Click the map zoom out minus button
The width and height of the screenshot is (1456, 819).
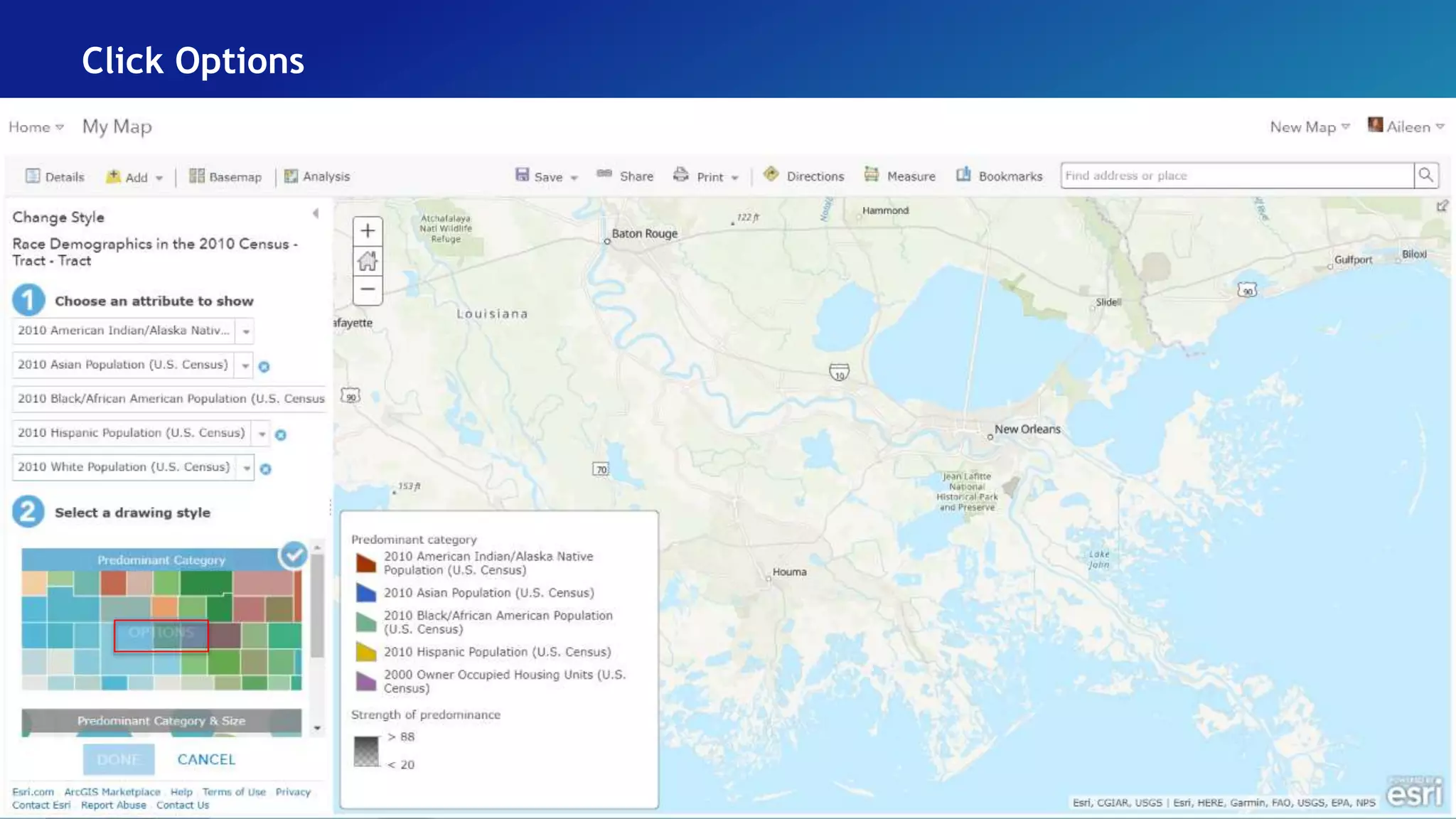(368, 289)
